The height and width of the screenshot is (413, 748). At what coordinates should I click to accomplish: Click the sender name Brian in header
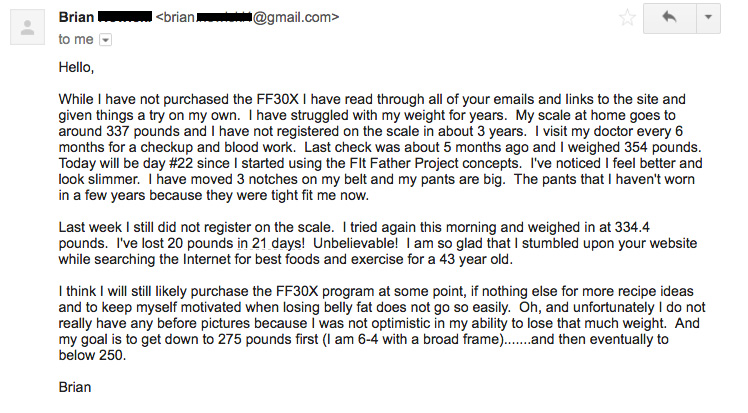coord(77,17)
